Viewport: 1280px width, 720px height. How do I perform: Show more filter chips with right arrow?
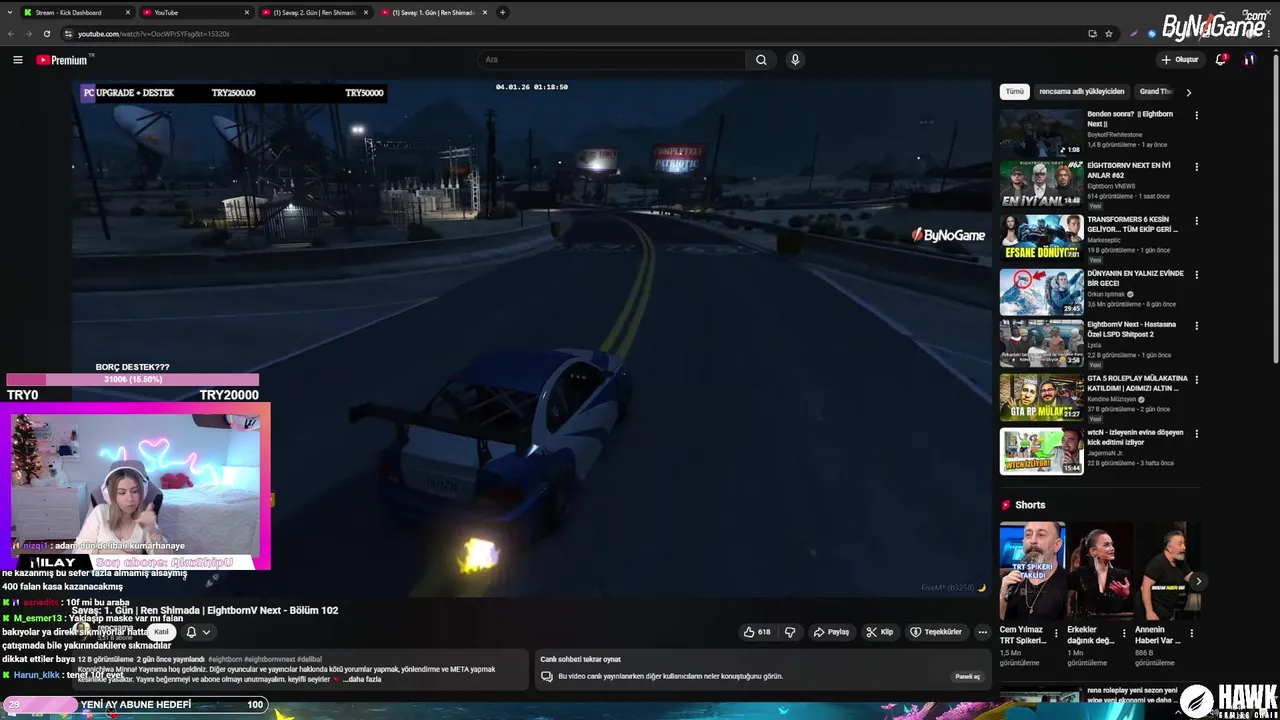click(x=1188, y=92)
